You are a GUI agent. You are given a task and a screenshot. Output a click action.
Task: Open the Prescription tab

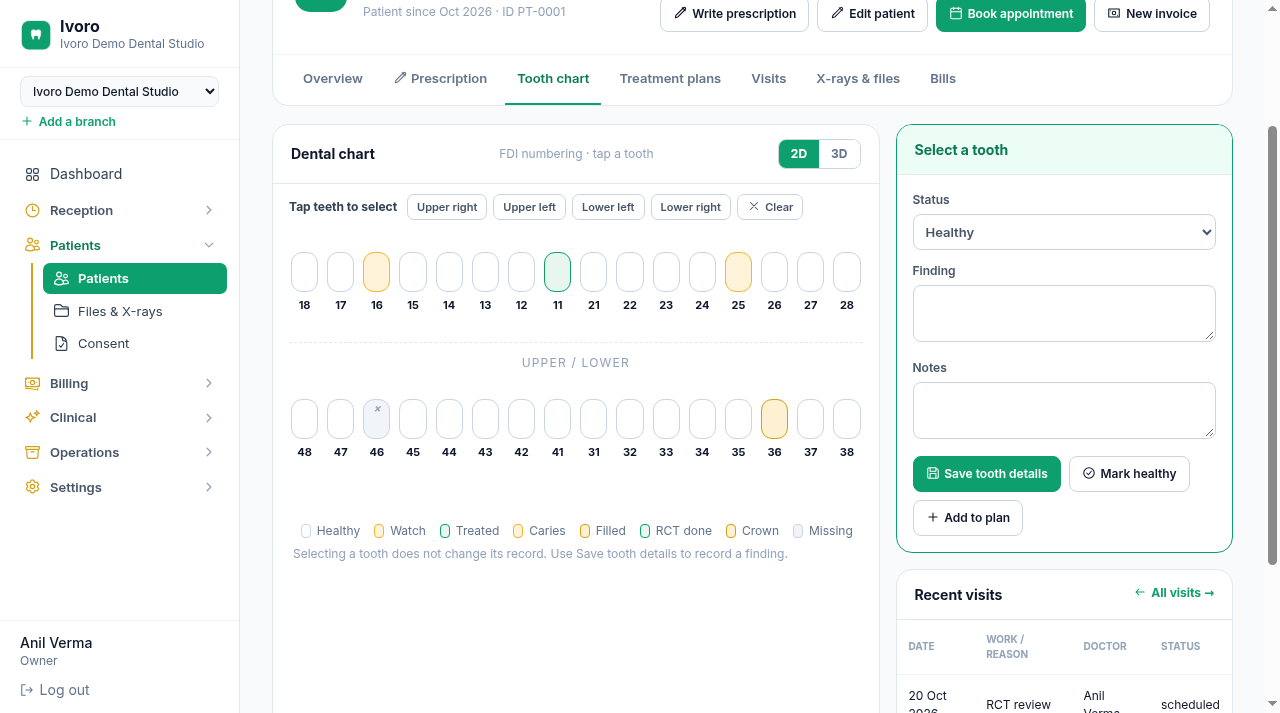coord(440,78)
